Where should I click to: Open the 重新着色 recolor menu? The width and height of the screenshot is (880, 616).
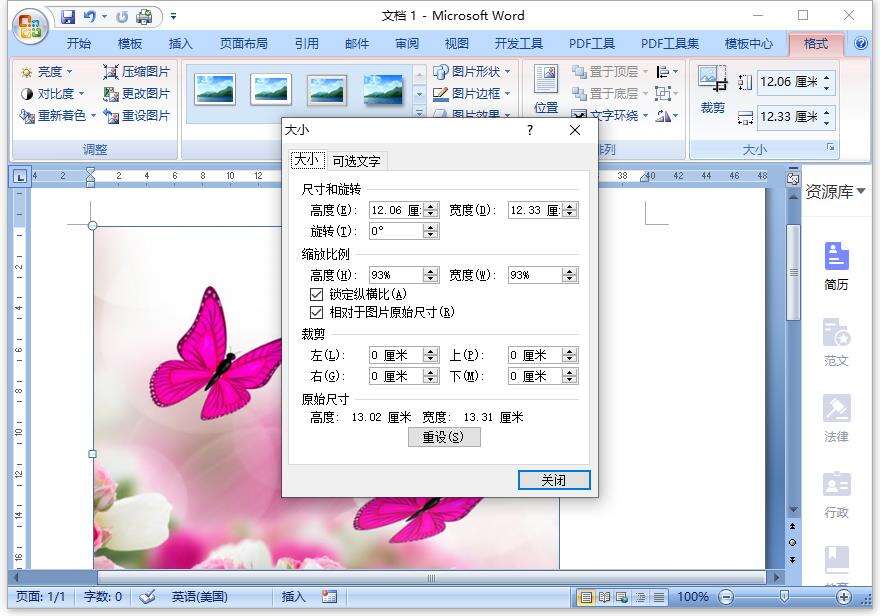pos(58,116)
